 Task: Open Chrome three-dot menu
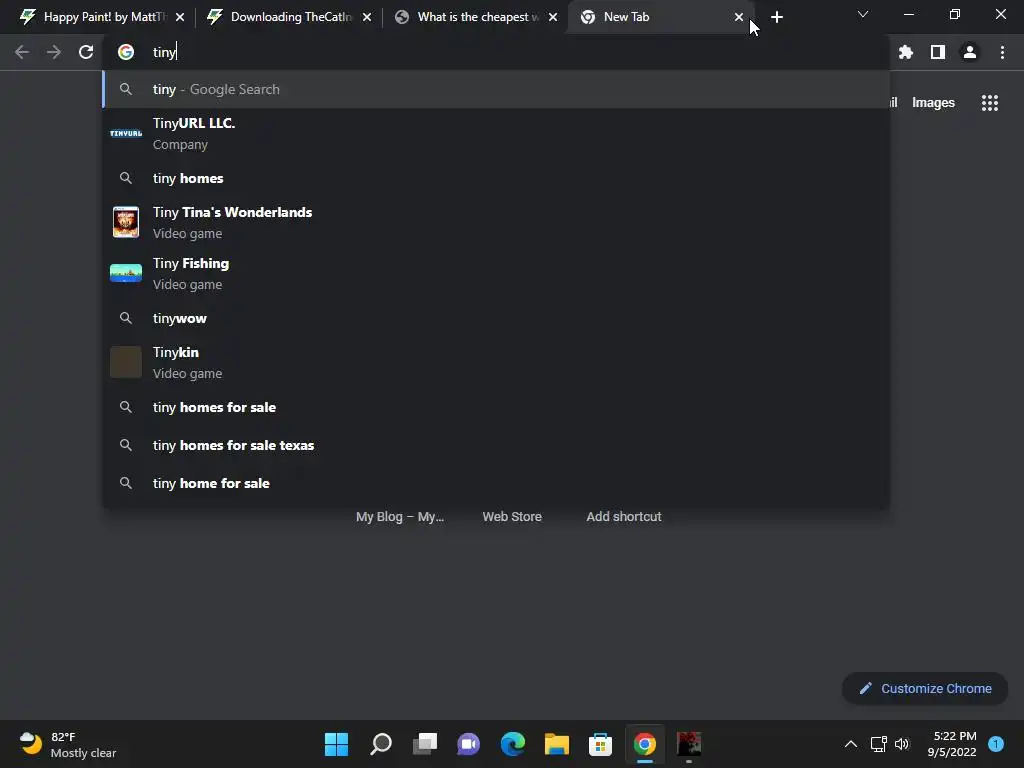[x=1002, y=52]
